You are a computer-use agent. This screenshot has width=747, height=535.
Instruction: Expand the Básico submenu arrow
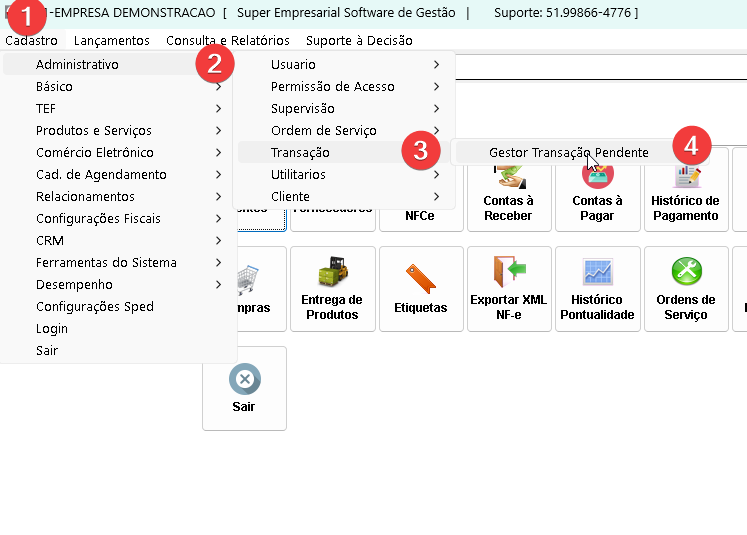point(218,87)
